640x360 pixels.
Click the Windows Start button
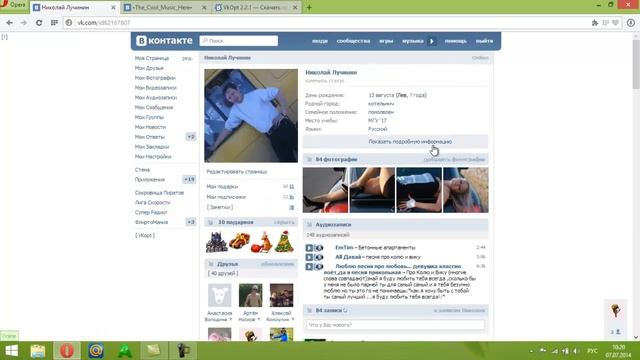(11, 351)
